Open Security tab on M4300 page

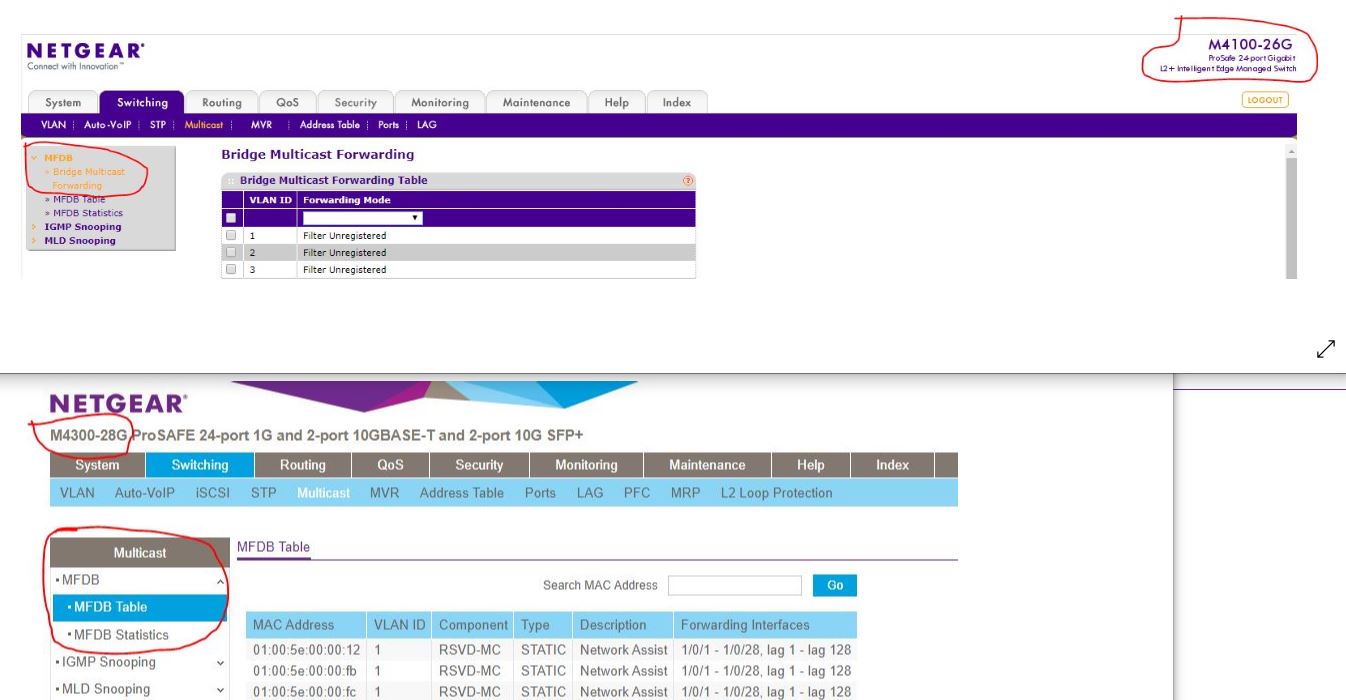[x=479, y=465]
